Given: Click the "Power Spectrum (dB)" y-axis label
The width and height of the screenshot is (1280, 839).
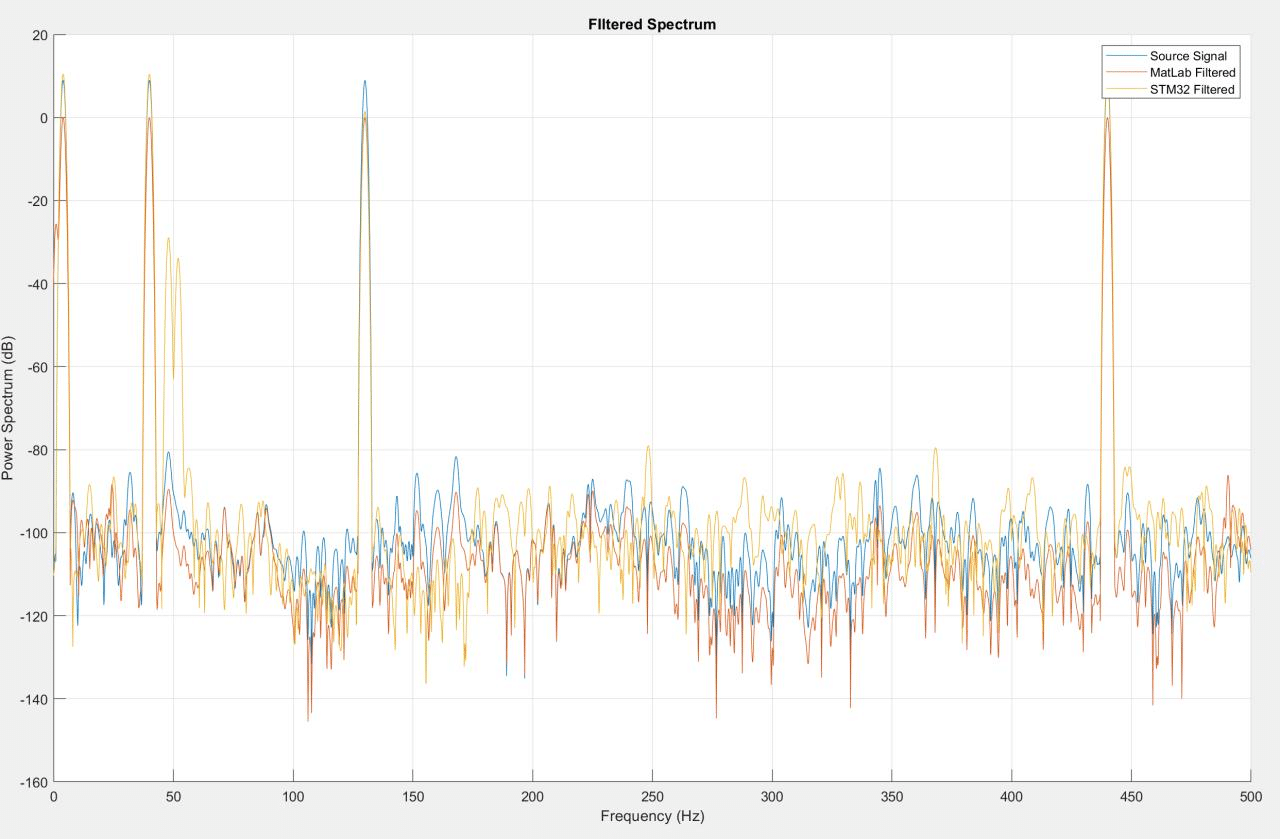Looking at the screenshot, I should [9, 407].
